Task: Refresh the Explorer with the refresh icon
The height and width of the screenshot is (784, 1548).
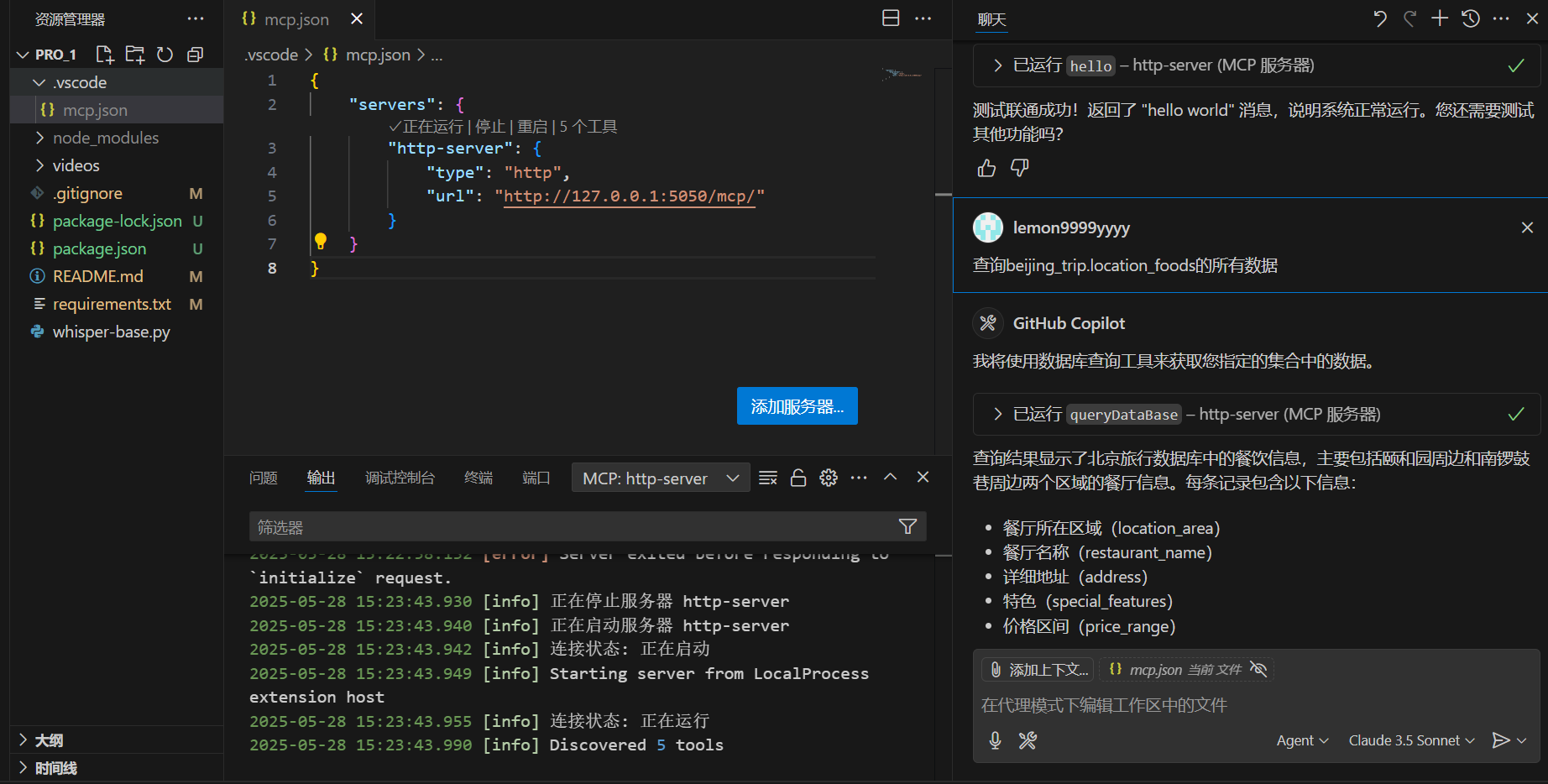Action: point(165,54)
